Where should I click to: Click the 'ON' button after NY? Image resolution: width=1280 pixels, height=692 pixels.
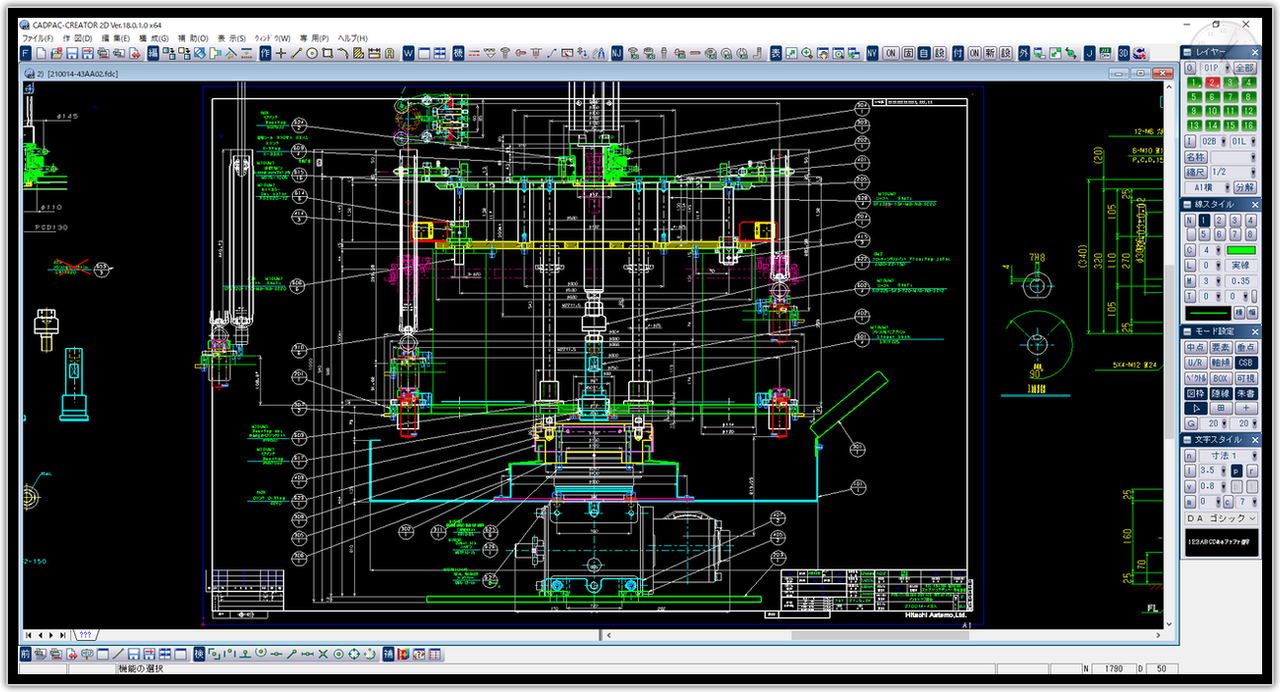tap(891, 52)
